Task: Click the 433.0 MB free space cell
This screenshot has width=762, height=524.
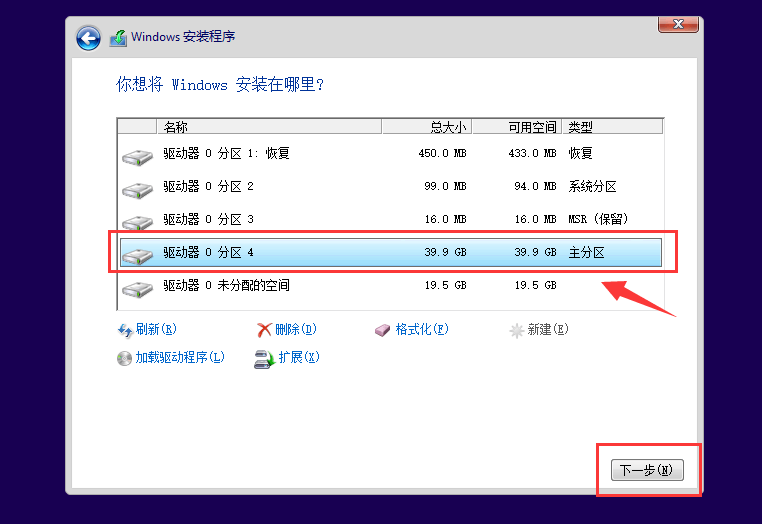Action: (532, 154)
